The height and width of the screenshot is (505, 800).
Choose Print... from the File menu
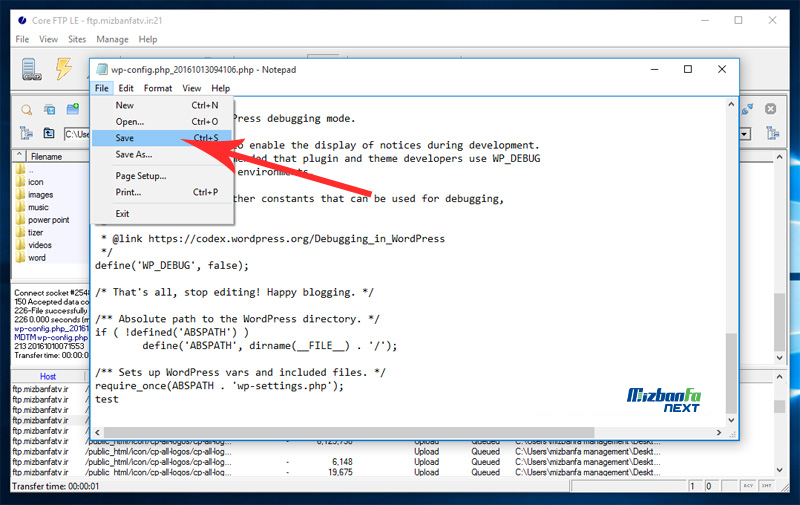[162, 192]
